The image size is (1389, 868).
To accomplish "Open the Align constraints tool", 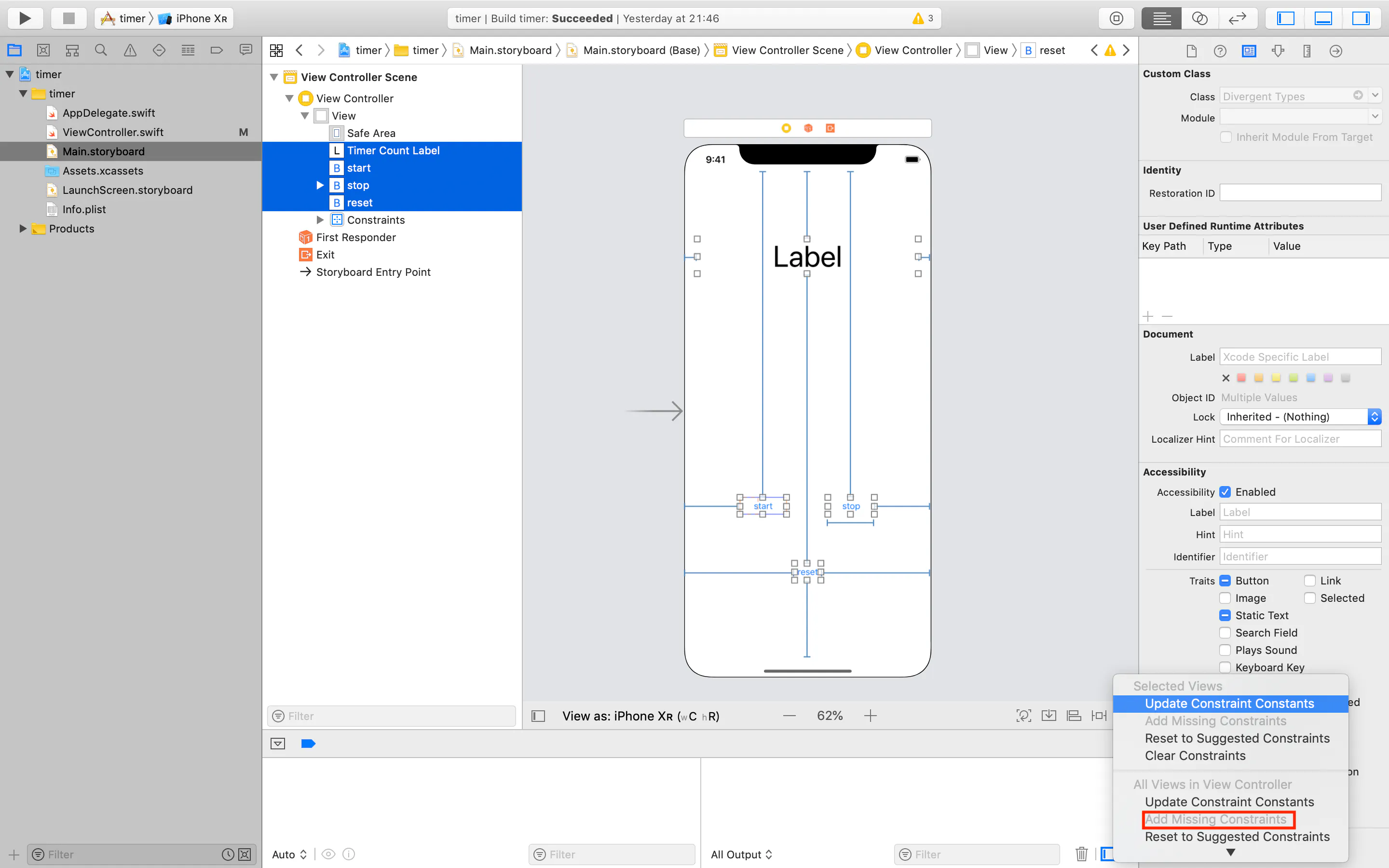I will [x=1073, y=716].
